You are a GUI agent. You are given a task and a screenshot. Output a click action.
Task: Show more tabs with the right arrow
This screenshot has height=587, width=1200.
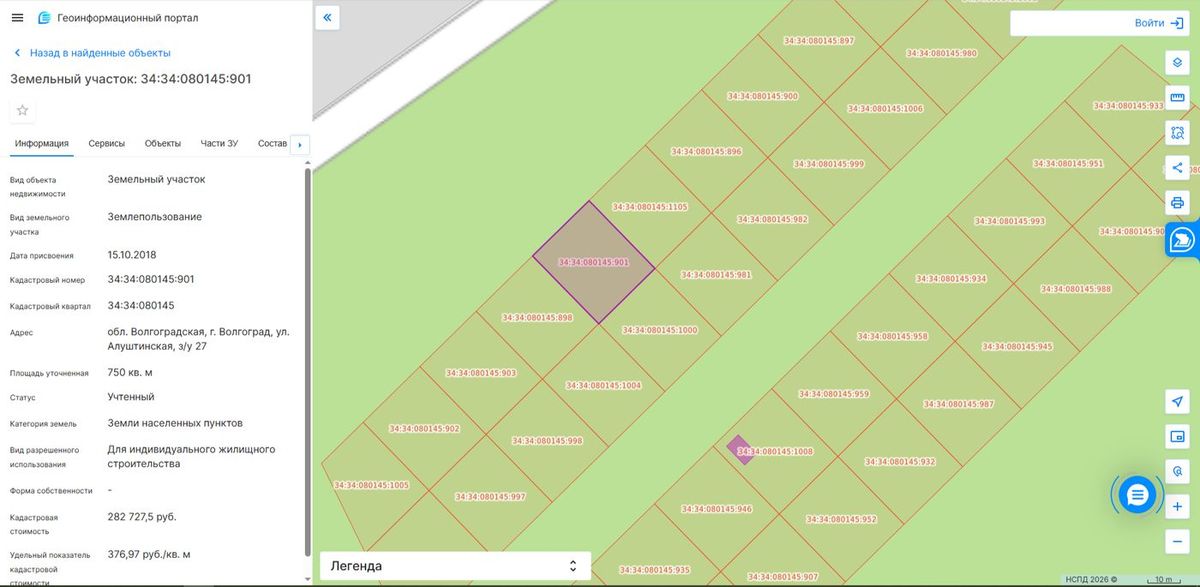click(300, 144)
